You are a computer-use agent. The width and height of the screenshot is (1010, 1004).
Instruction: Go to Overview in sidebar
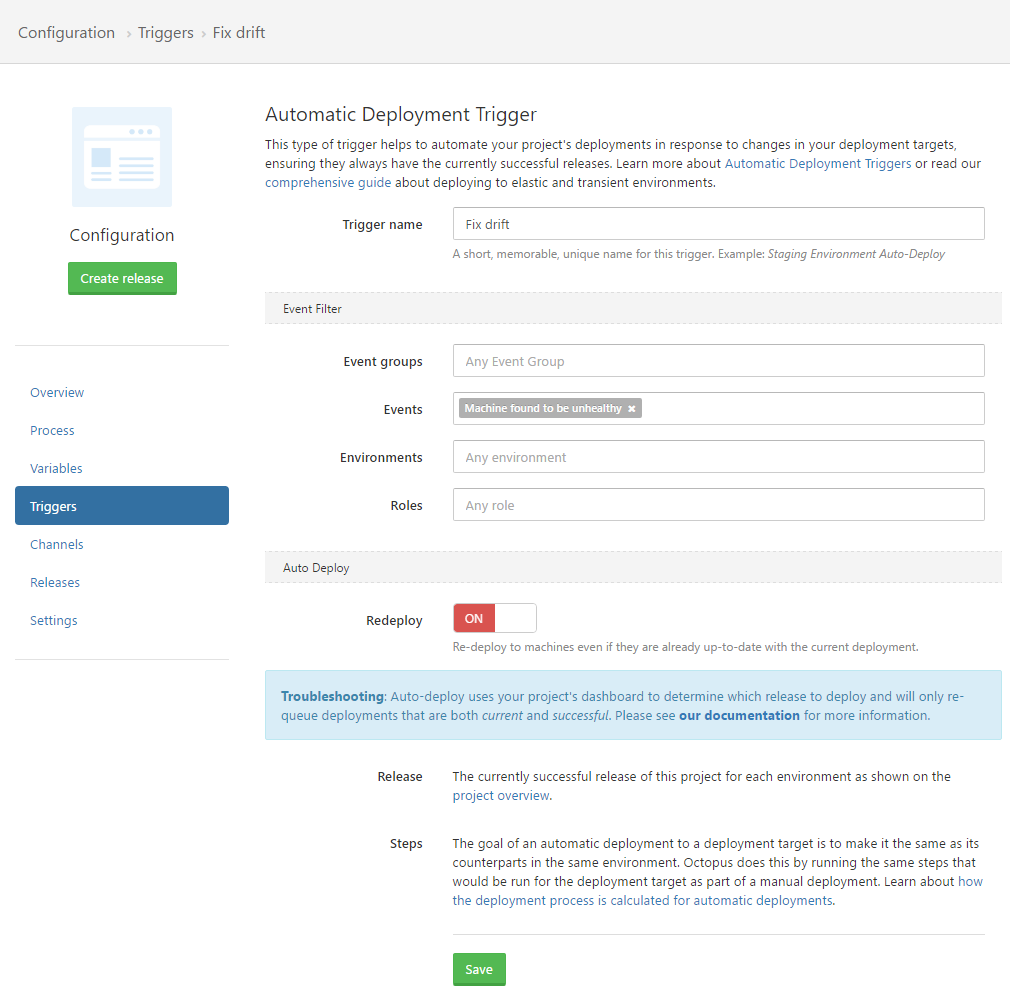tap(57, 393)
